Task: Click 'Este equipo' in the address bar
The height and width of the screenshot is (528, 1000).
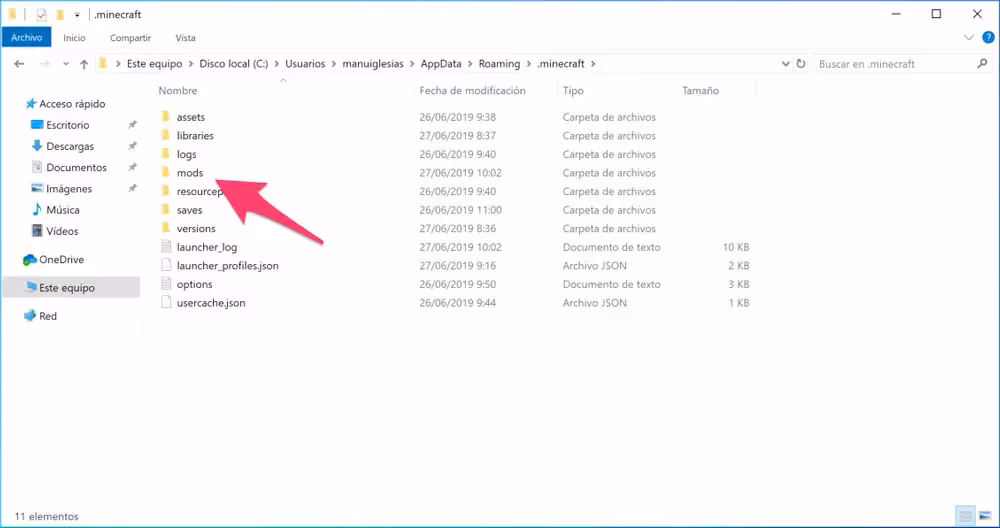Action: pyautogui.click(x=154, y=64)
